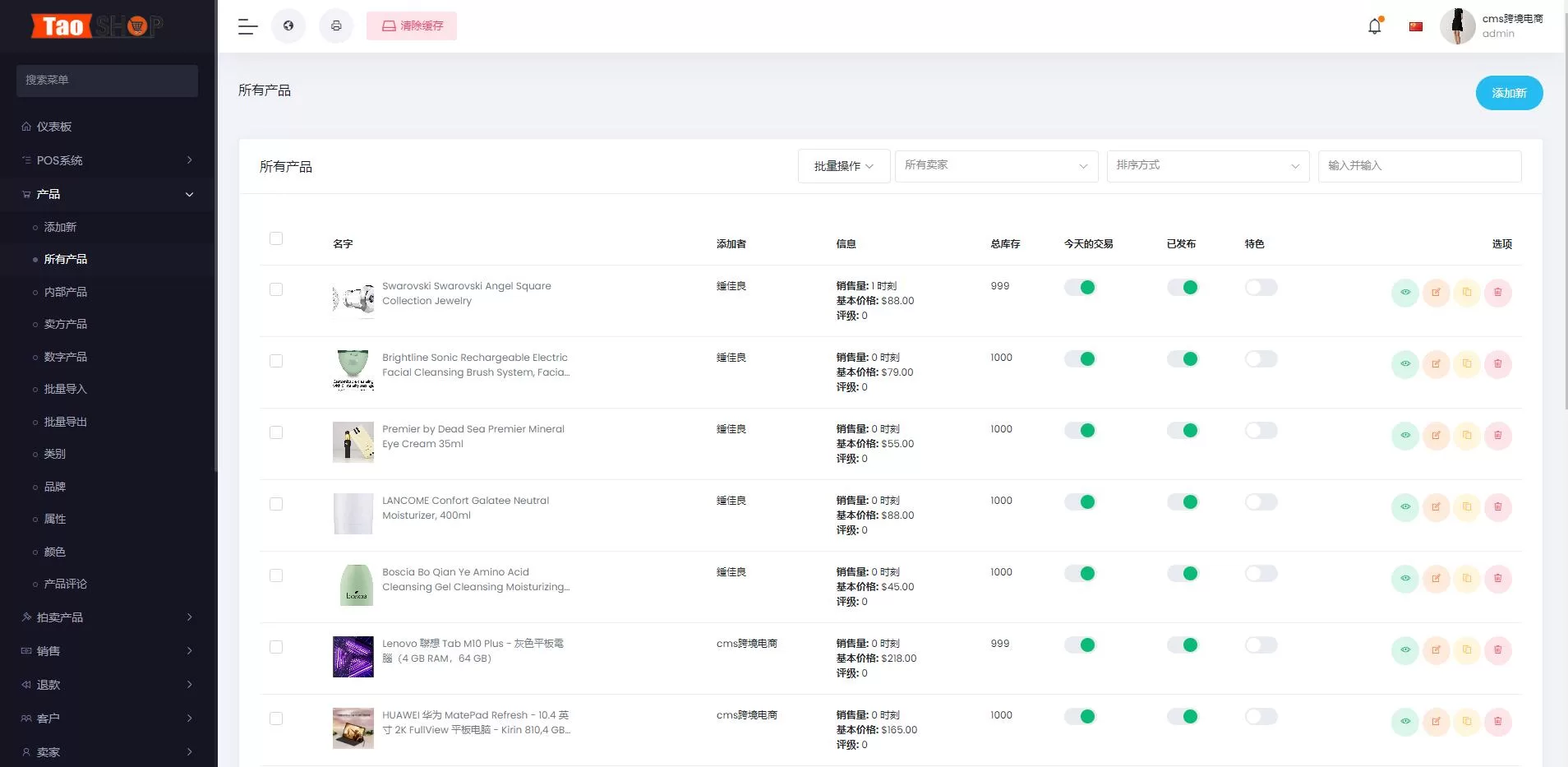Click the 添加新 button
Viewport: 1568px width, 767px height.
tap(1509, 92)
